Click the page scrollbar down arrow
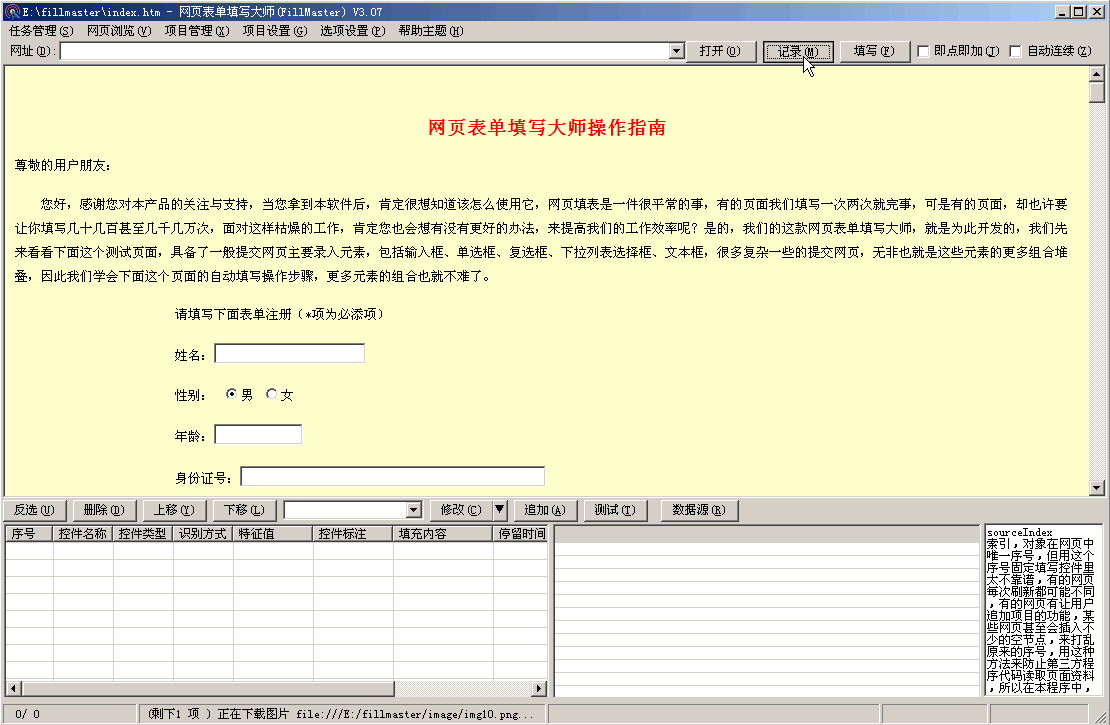Image resolution: width=1110 pixels, height=725 pixels. point(1097,487)
